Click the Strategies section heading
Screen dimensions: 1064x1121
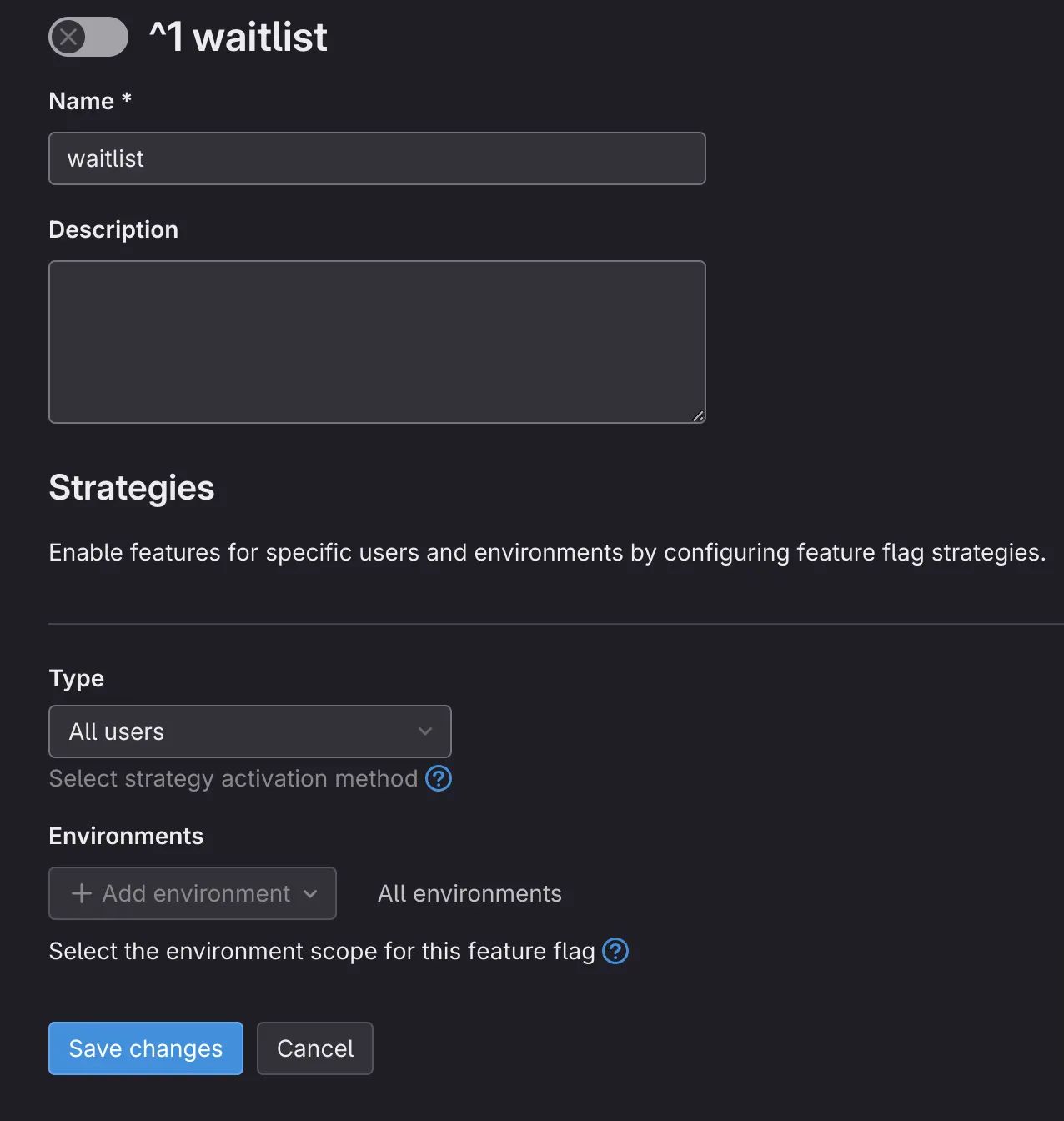click(132, 487)
